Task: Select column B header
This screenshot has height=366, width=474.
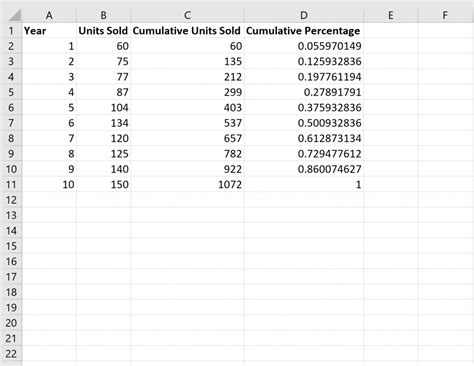Action: (x=103, y=15)
